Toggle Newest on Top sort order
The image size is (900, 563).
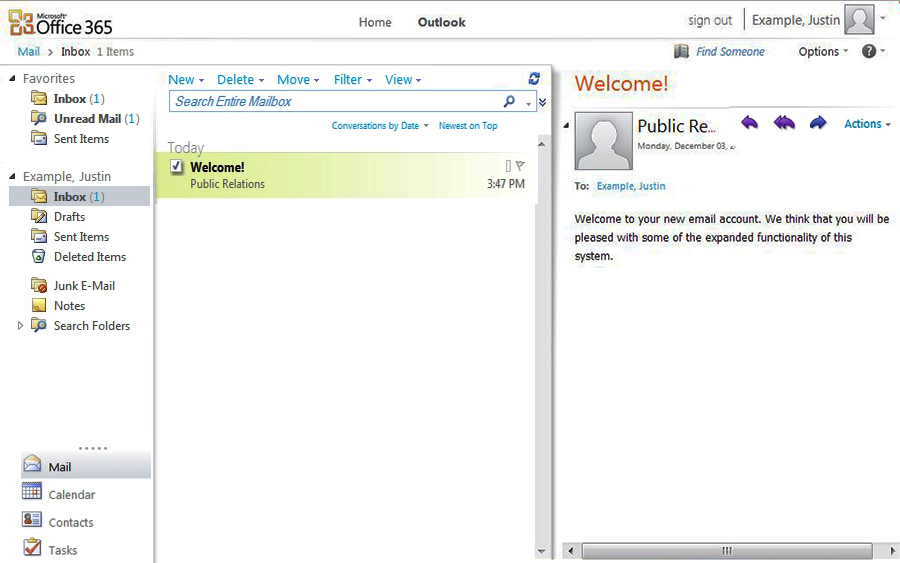[x=468, y=126]
